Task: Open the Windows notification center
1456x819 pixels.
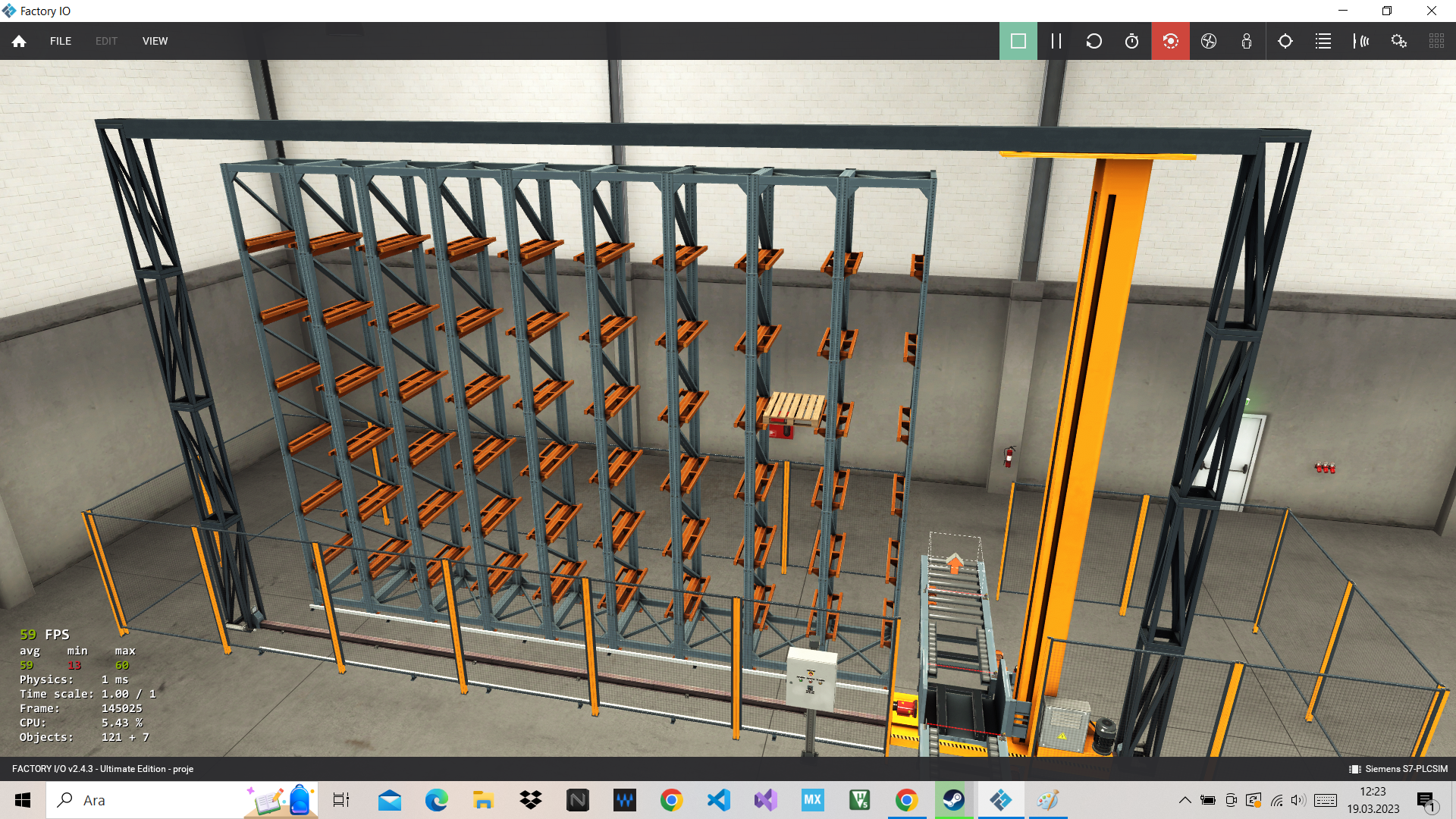Action: click(x=1426, y=800)
